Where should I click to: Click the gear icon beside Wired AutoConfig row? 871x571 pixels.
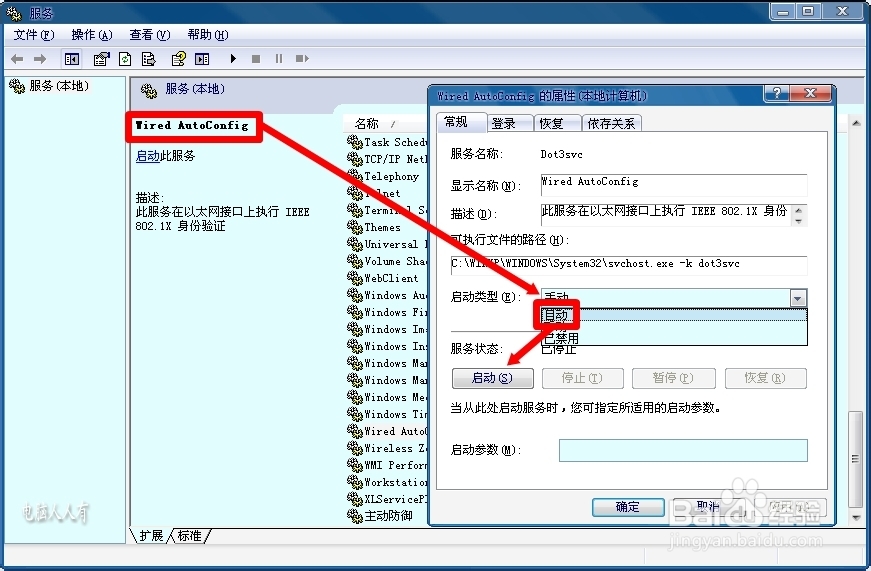click(354, 431)
